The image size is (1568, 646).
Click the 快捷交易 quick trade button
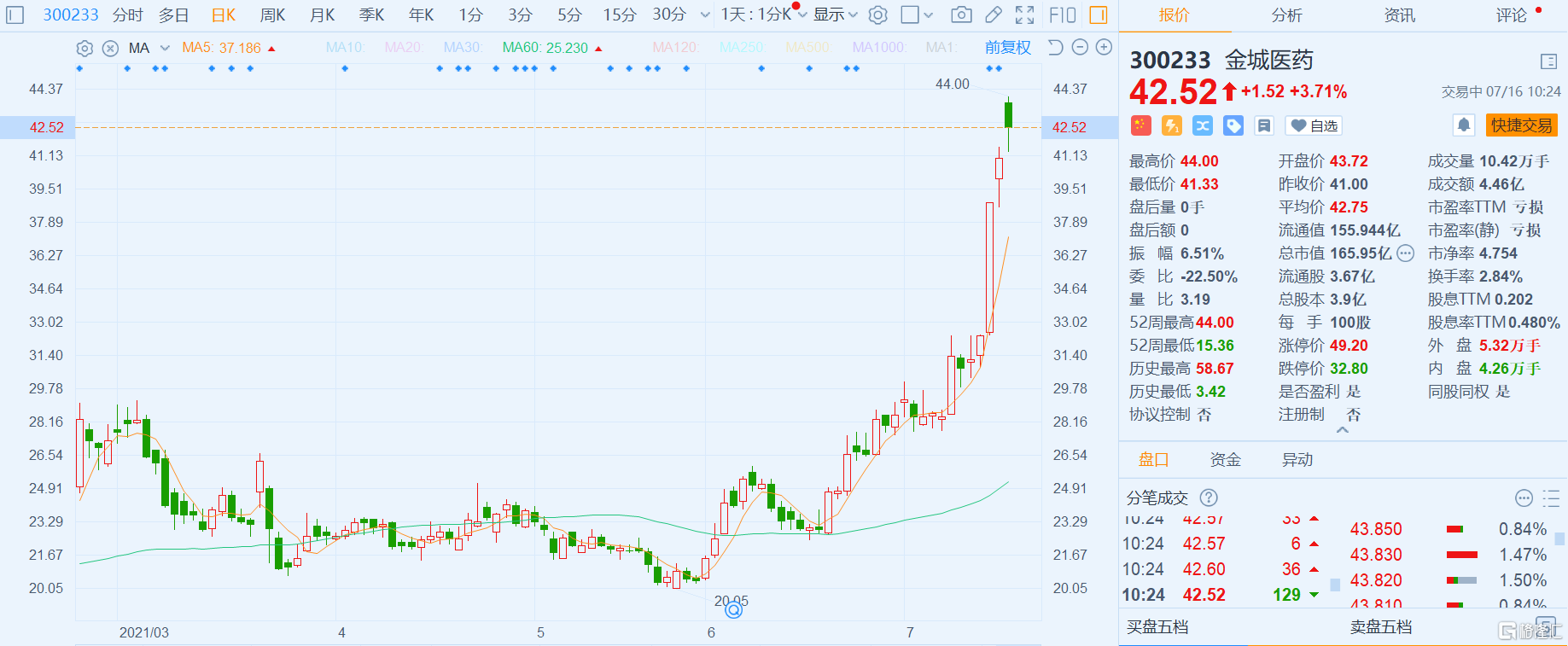pos(1522,125)
